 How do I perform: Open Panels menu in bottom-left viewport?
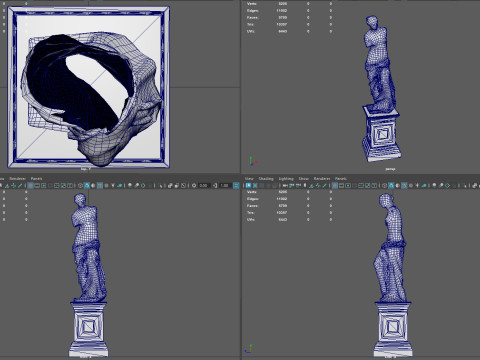click(36, 179)
